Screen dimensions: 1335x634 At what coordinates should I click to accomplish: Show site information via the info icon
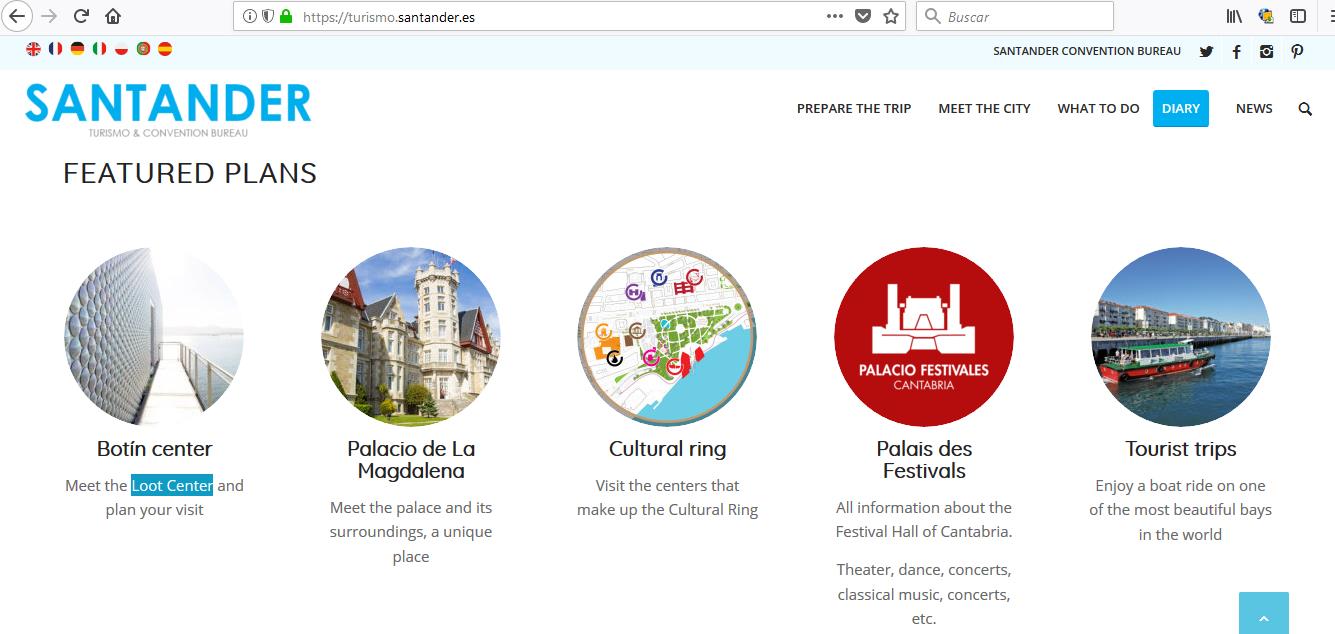pos(250,16)
